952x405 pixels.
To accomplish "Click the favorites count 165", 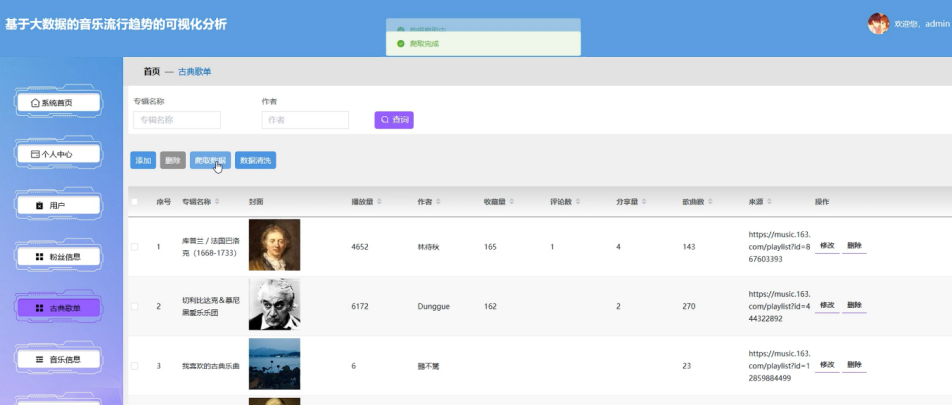I will coord(490,247).
